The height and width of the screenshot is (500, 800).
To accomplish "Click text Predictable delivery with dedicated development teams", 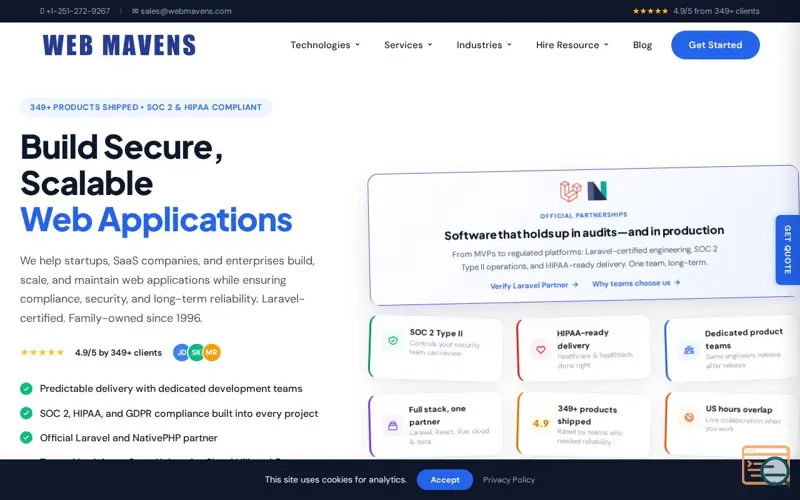I will tap(171, 389).
